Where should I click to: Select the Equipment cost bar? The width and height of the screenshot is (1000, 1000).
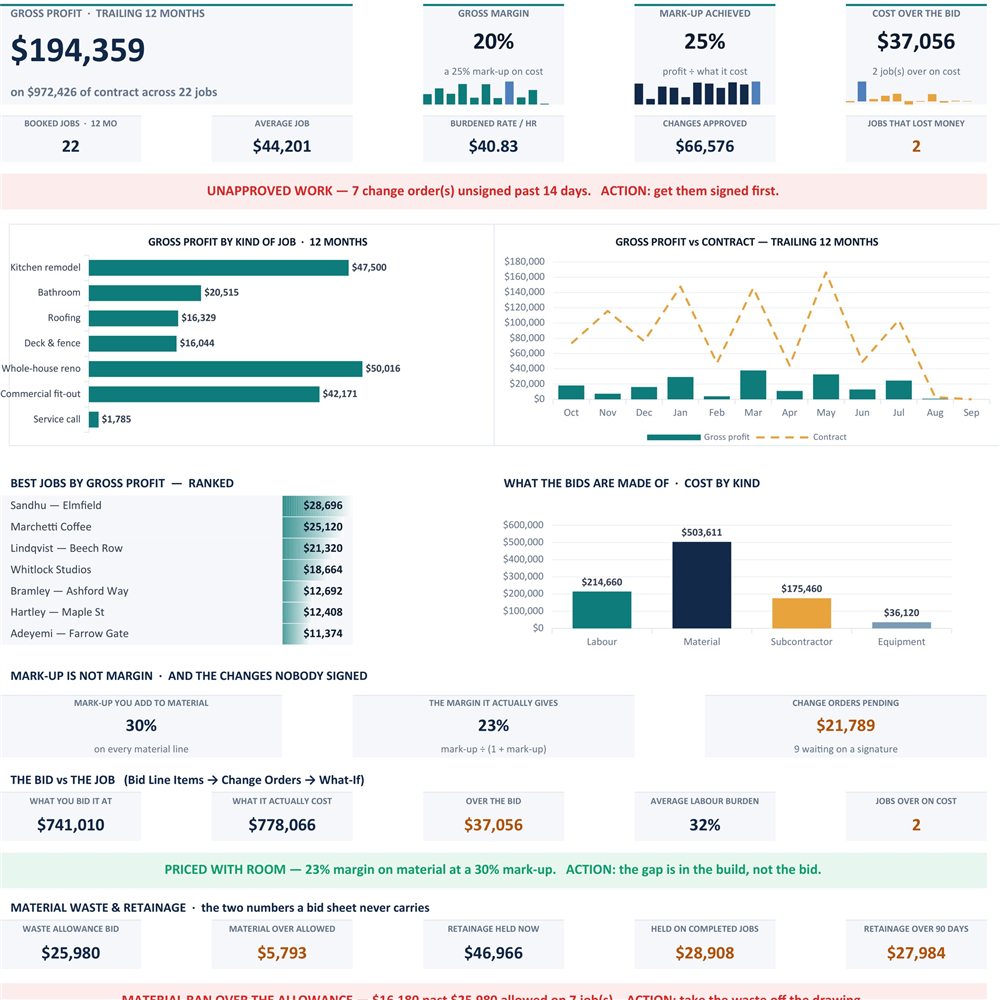tap(901, 625)
